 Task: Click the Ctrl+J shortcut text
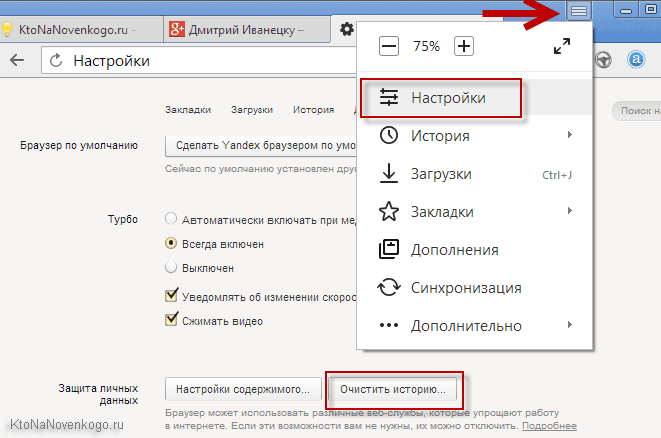pyautogui.click(x=557, y=175)
